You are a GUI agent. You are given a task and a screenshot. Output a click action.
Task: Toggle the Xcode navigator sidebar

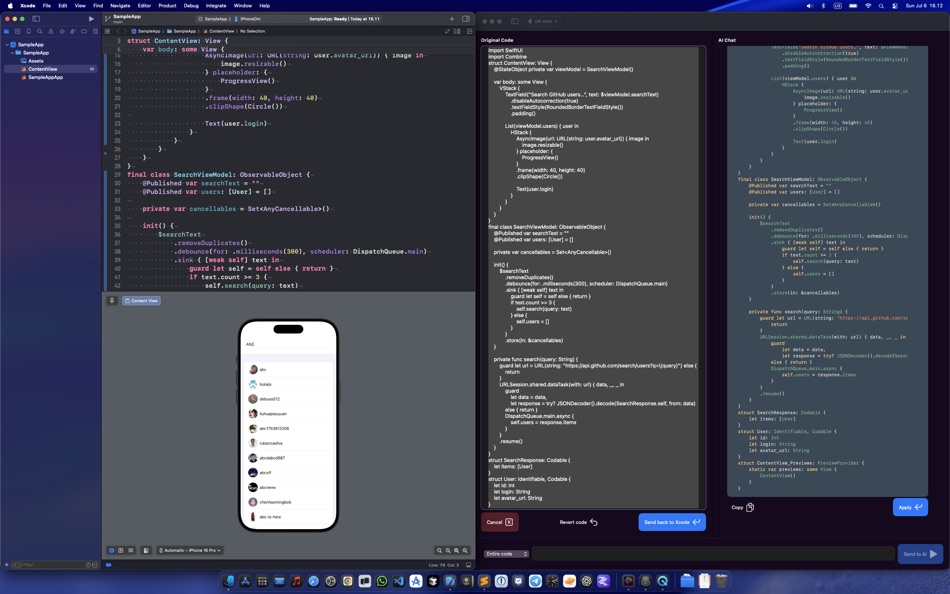36,19
